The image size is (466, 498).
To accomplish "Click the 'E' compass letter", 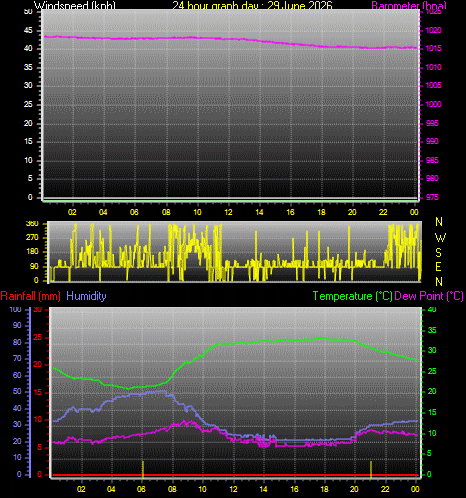I will point(439,267).
